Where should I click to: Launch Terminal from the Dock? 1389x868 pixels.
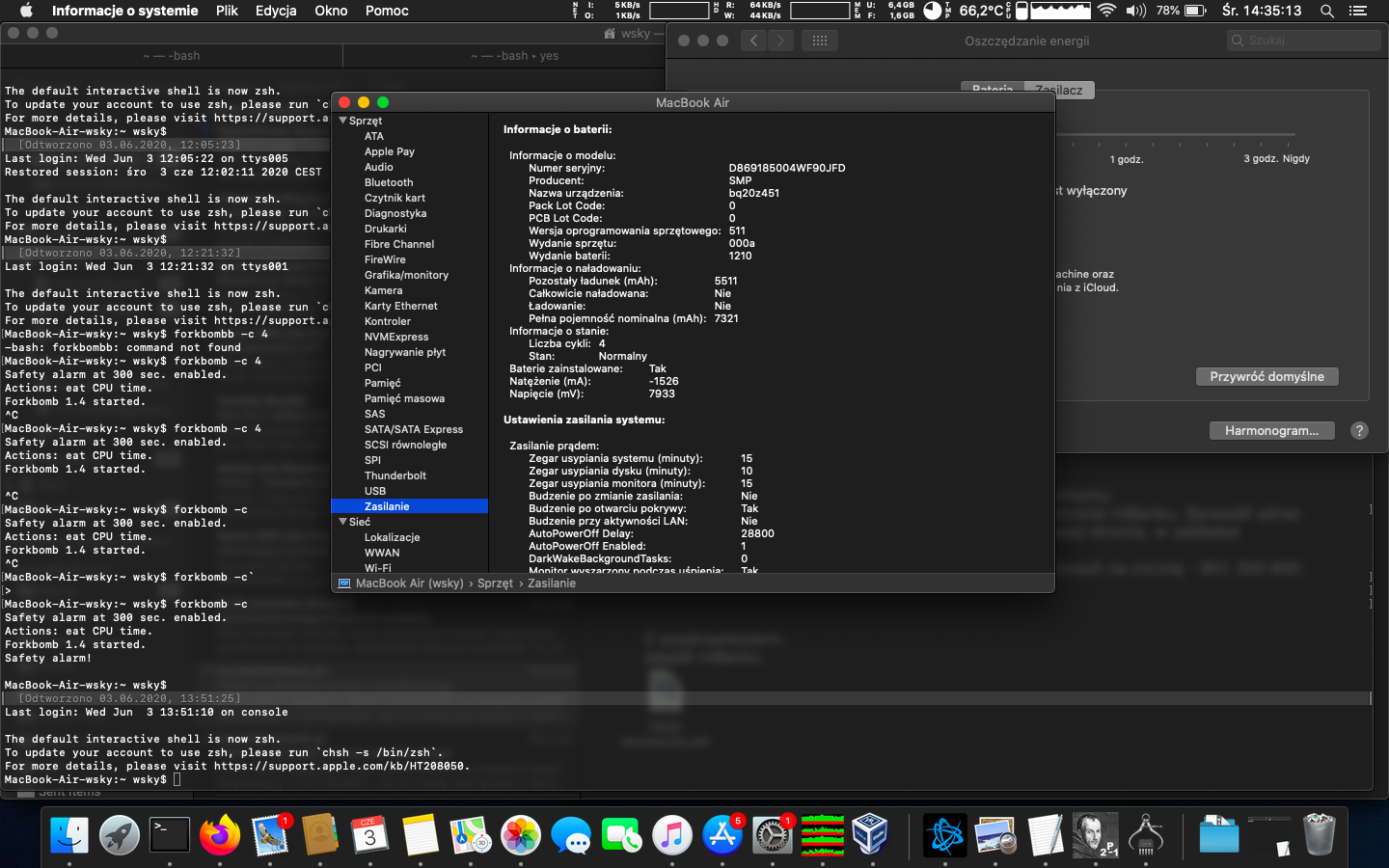point(170,834)
